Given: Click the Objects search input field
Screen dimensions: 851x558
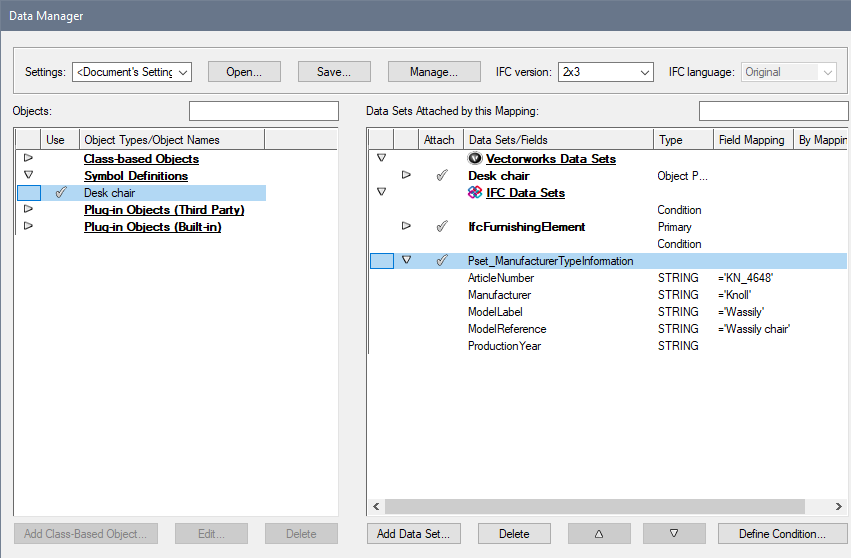Looking at the screenshot, I should pyautogui.click(x=264, y=111).
